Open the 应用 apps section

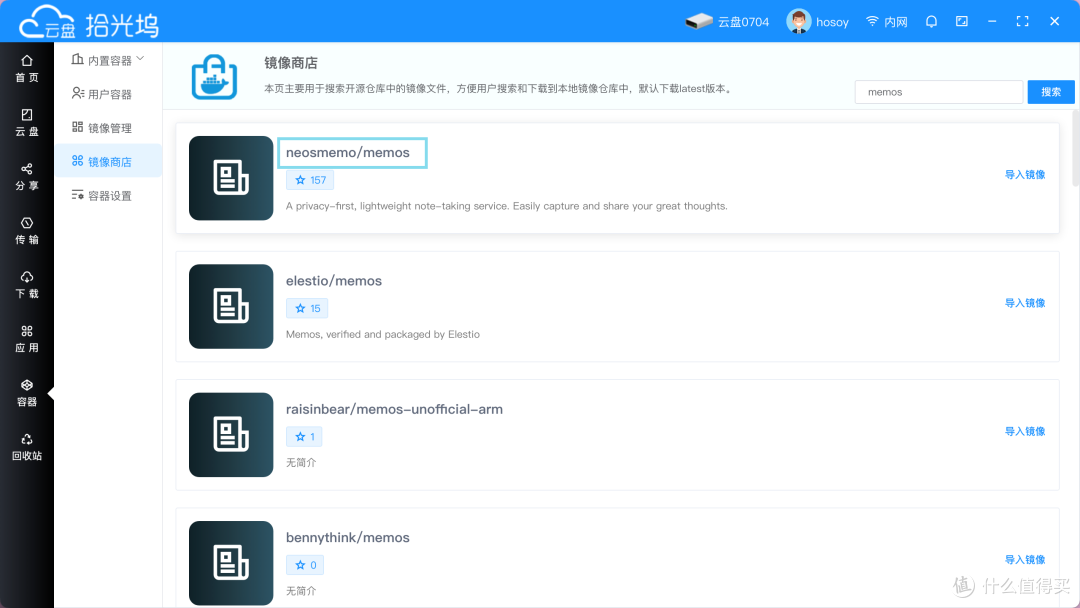pyautogui.click(x=27, y=339)
